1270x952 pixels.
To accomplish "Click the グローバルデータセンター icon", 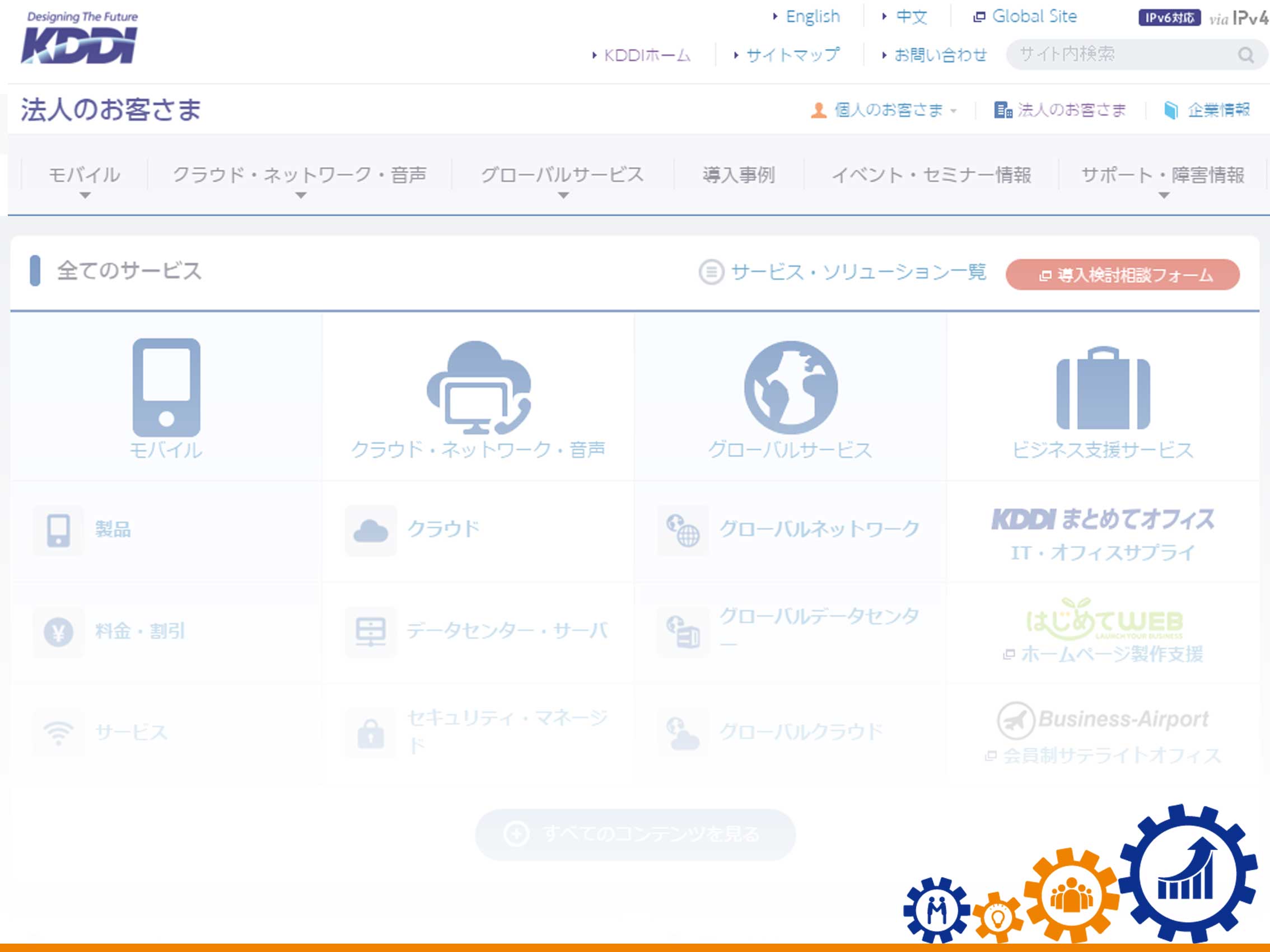I will 683,632.
